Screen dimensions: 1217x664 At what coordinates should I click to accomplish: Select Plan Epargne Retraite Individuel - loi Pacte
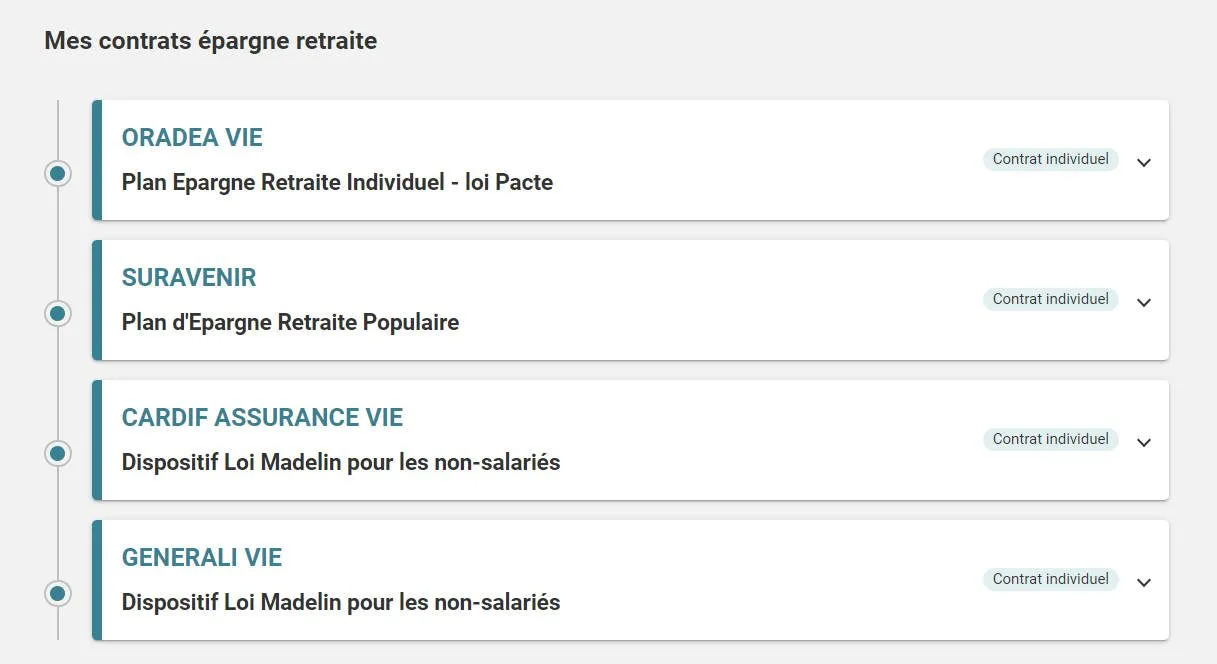click(337, 183)
